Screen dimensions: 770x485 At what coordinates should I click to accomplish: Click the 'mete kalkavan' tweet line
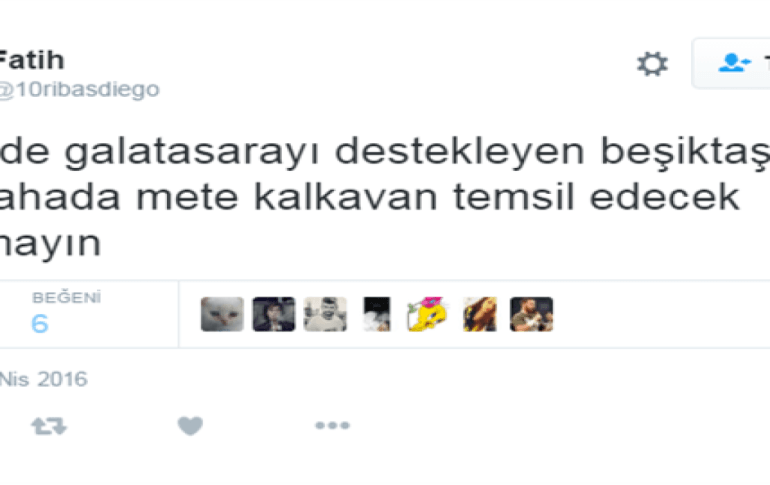click(369, 197)
